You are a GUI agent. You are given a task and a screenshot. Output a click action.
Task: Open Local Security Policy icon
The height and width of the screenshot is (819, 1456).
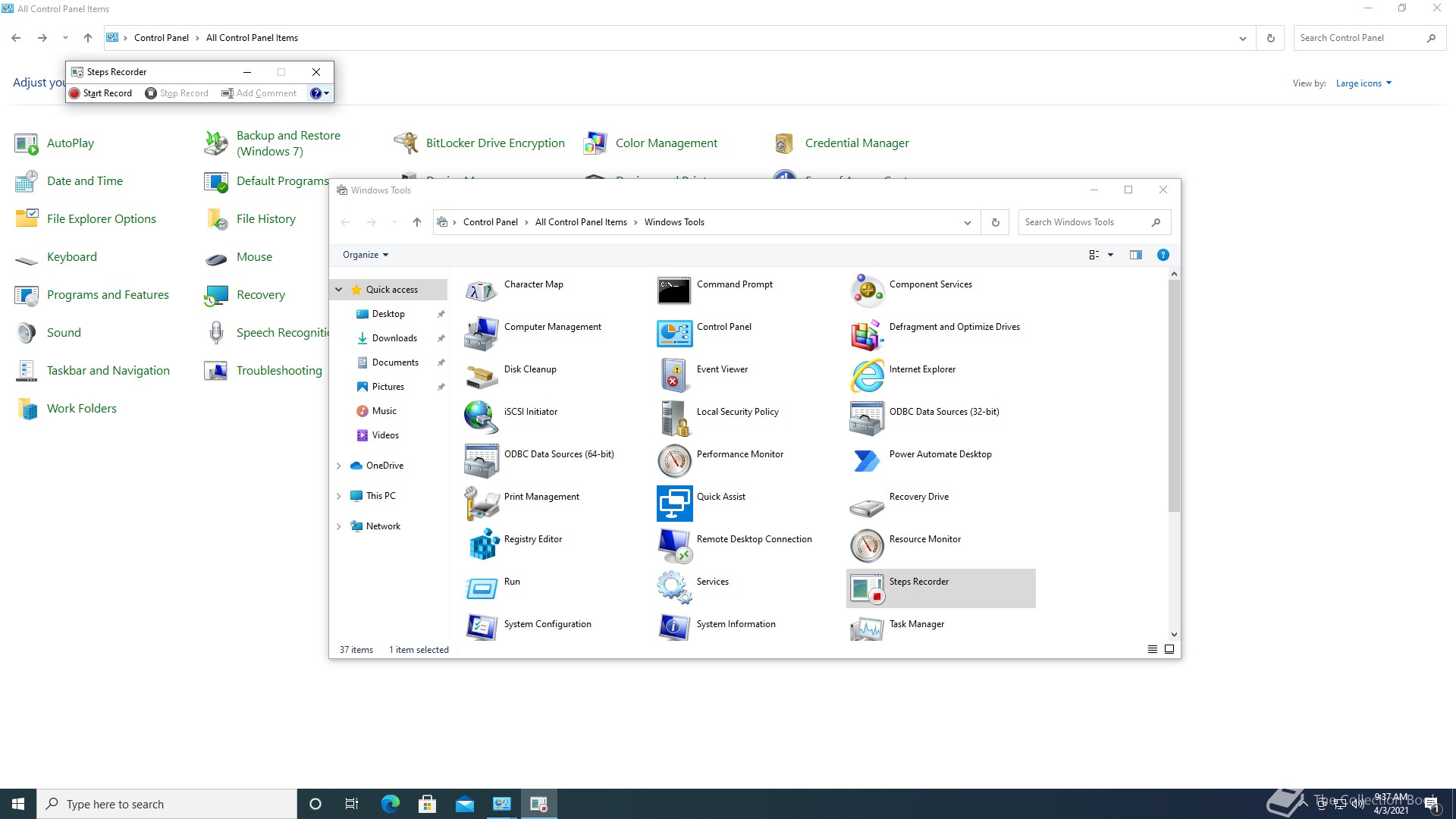(674, 418)
